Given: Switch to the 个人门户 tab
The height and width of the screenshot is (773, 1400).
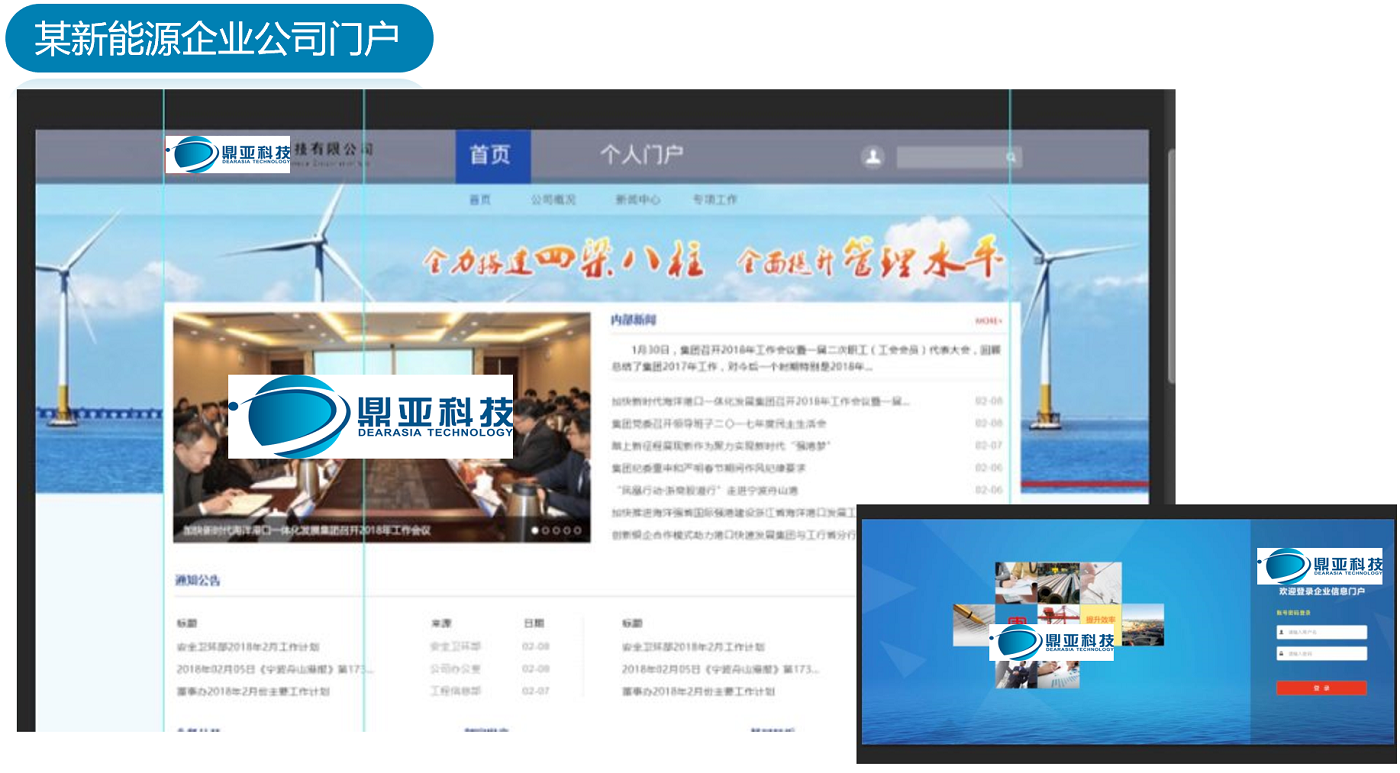Looking at the screenshot, I should point(641,155).
